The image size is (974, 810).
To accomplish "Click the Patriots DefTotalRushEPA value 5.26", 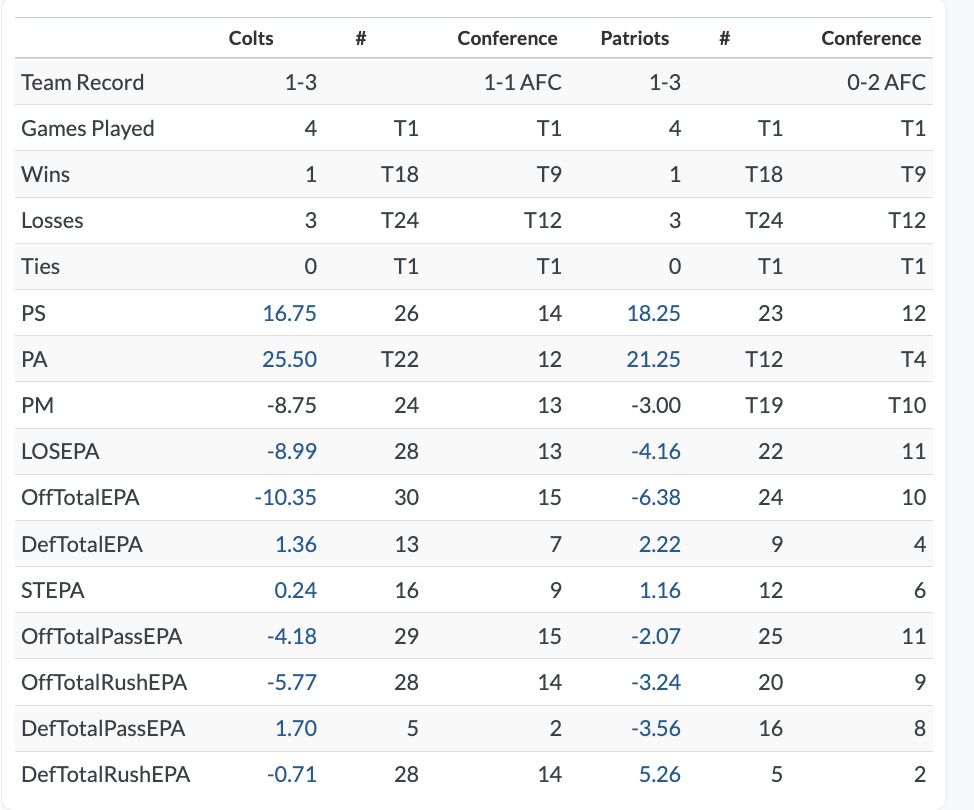I will [660, 774].
